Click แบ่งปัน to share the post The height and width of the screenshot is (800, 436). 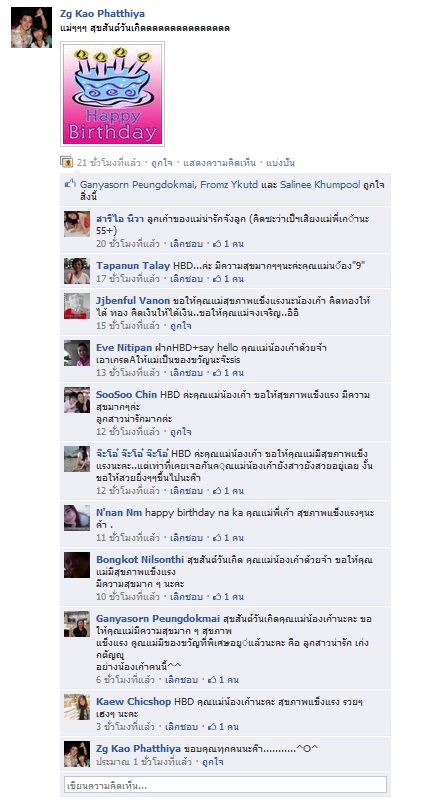pos(280,163)
